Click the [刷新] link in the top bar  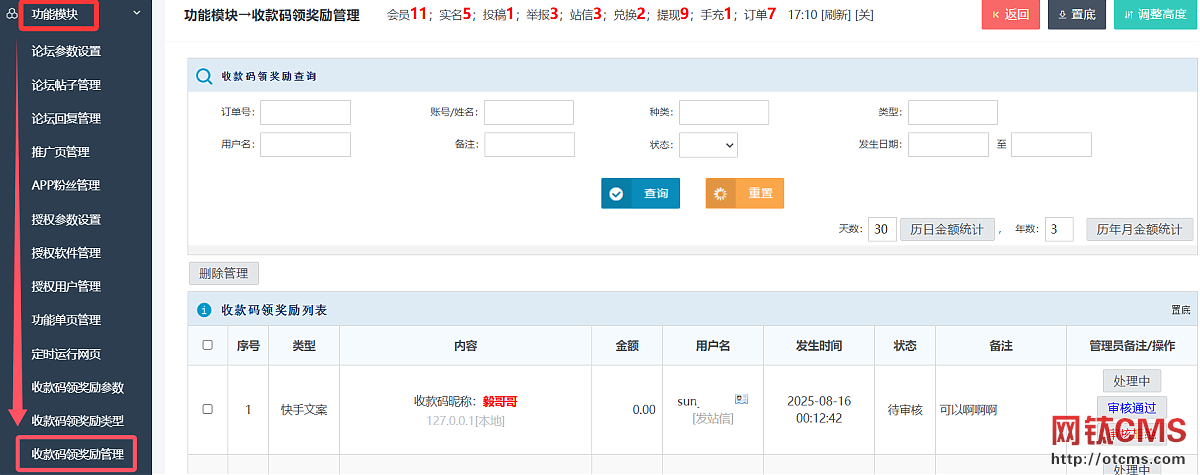pyautogui.click(x=836, y=15)
